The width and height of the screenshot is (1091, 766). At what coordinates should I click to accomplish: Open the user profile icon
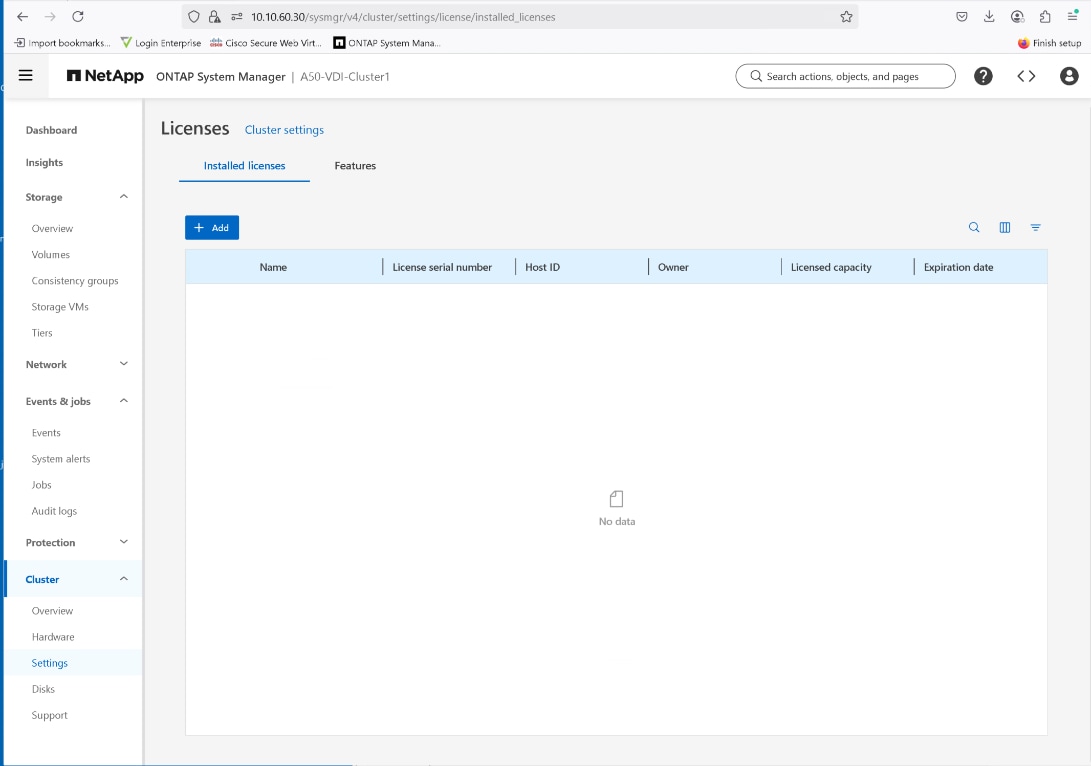point(1069,76)
